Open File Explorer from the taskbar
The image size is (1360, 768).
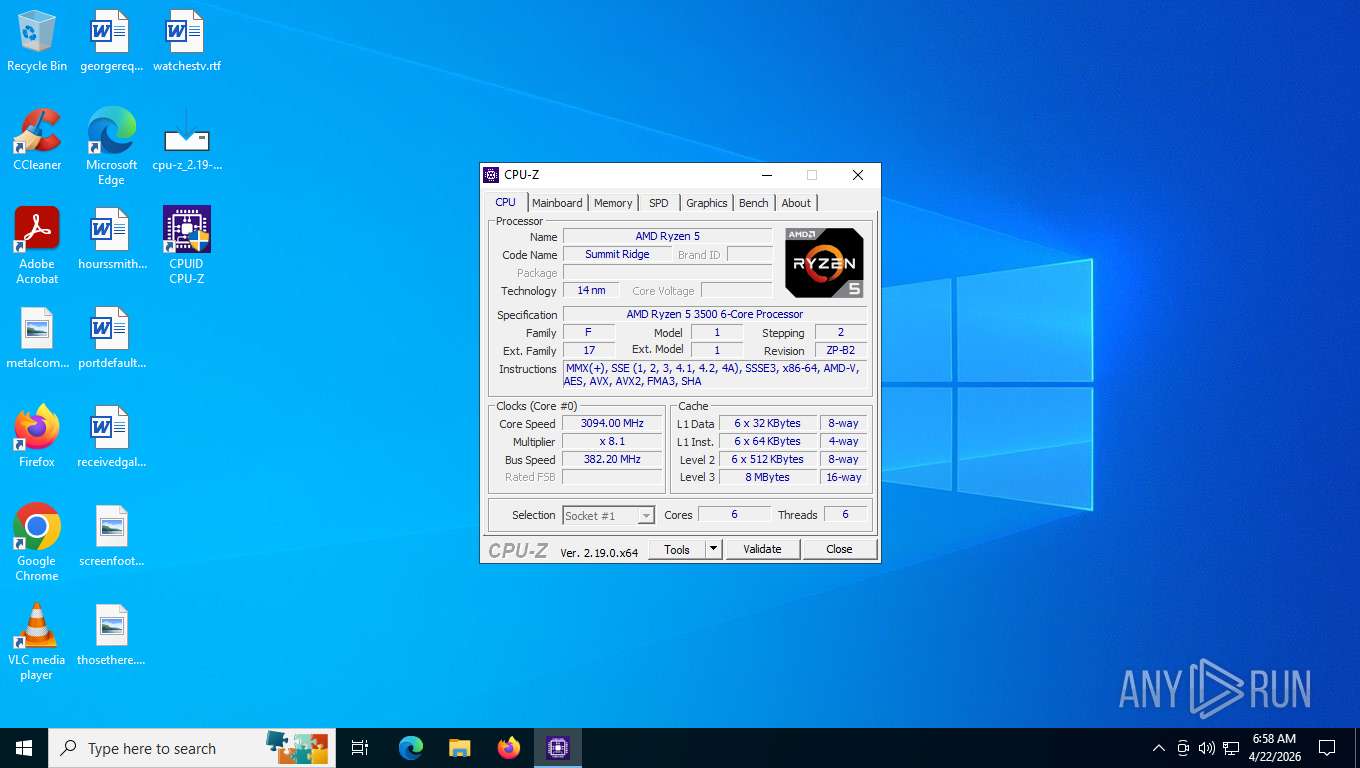coord(459,748)
